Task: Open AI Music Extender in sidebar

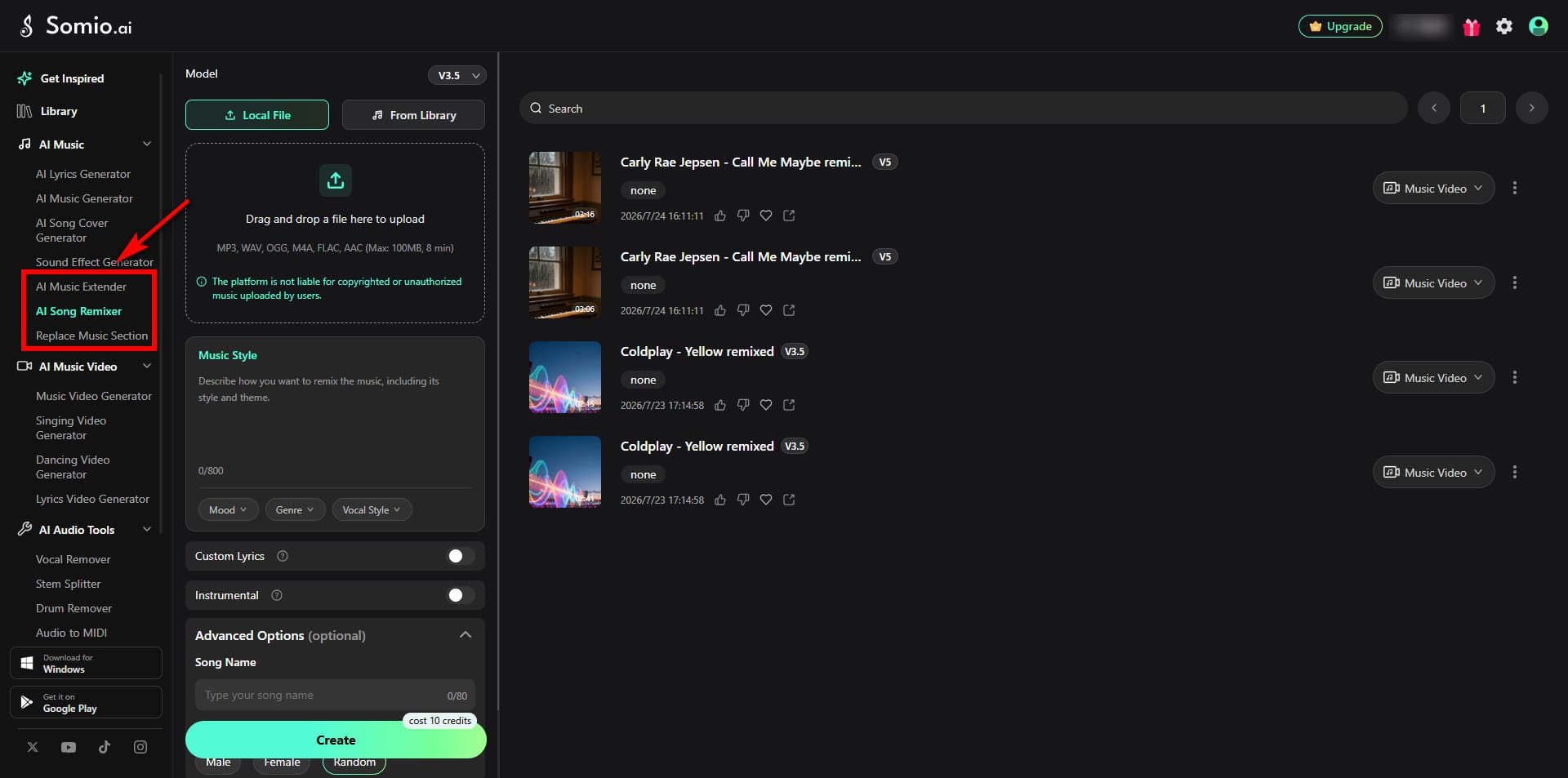Action: click(81, 287)
